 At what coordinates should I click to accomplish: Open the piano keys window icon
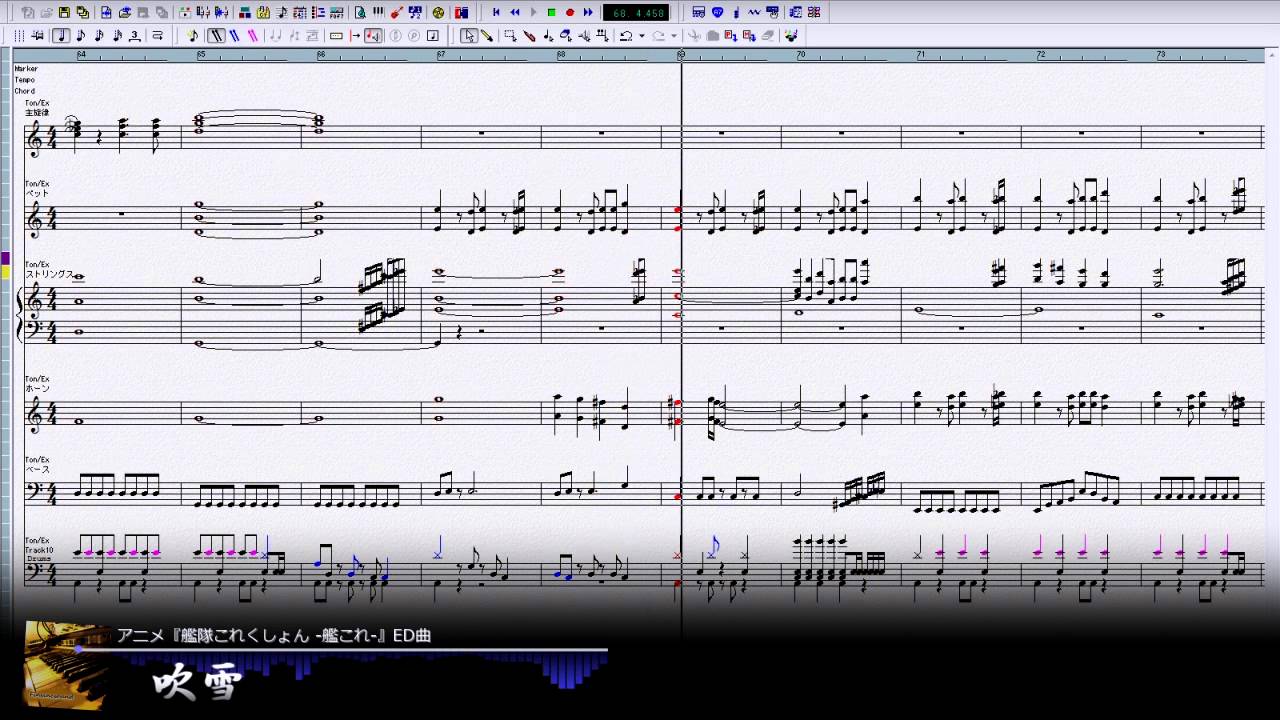click(x=378, y=13)
